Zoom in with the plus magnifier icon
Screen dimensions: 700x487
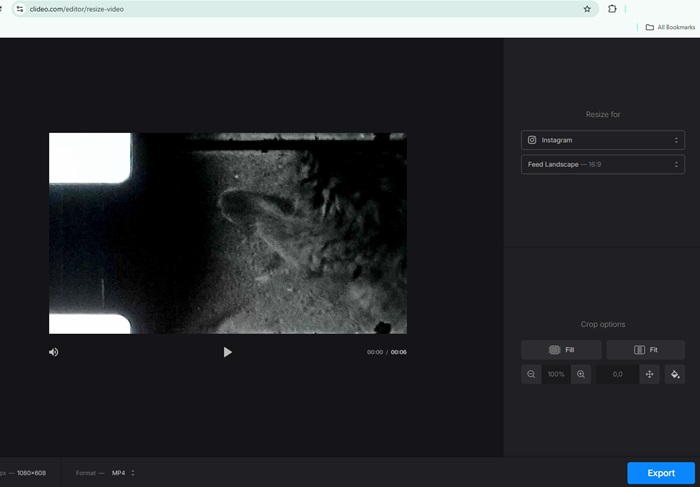[x=581, y=374]
